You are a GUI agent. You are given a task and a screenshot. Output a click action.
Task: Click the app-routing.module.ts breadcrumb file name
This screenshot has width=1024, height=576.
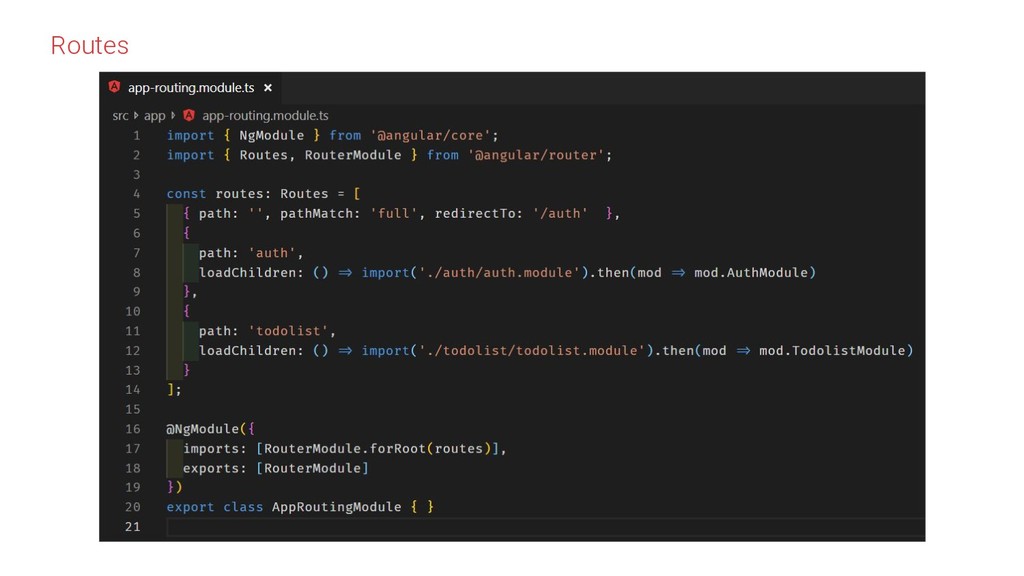(265, 116)
